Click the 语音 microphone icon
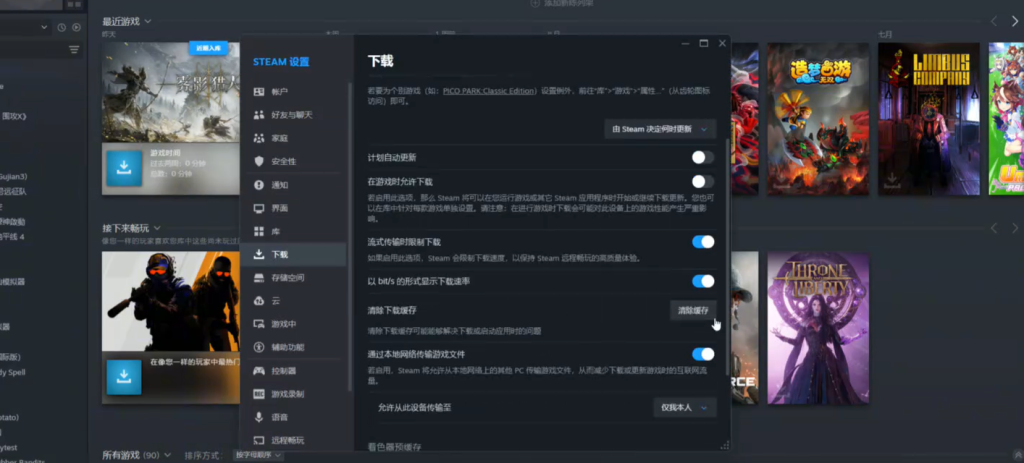Image resolution: width=1024 pixels, height=463 pixels. [x=259, y=416]
